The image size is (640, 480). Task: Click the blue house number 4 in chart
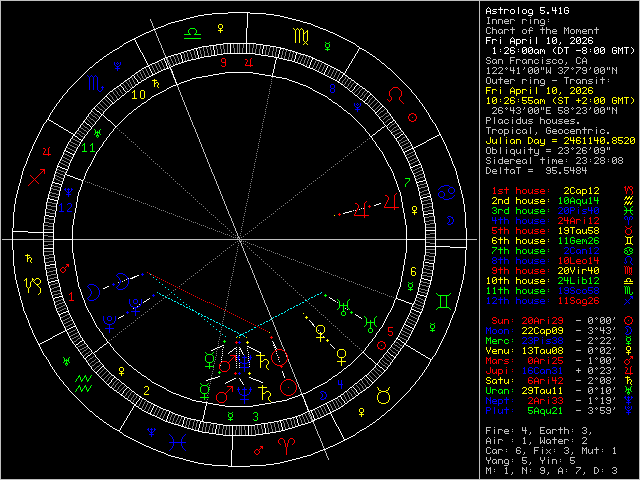click(x=340, y=384)
